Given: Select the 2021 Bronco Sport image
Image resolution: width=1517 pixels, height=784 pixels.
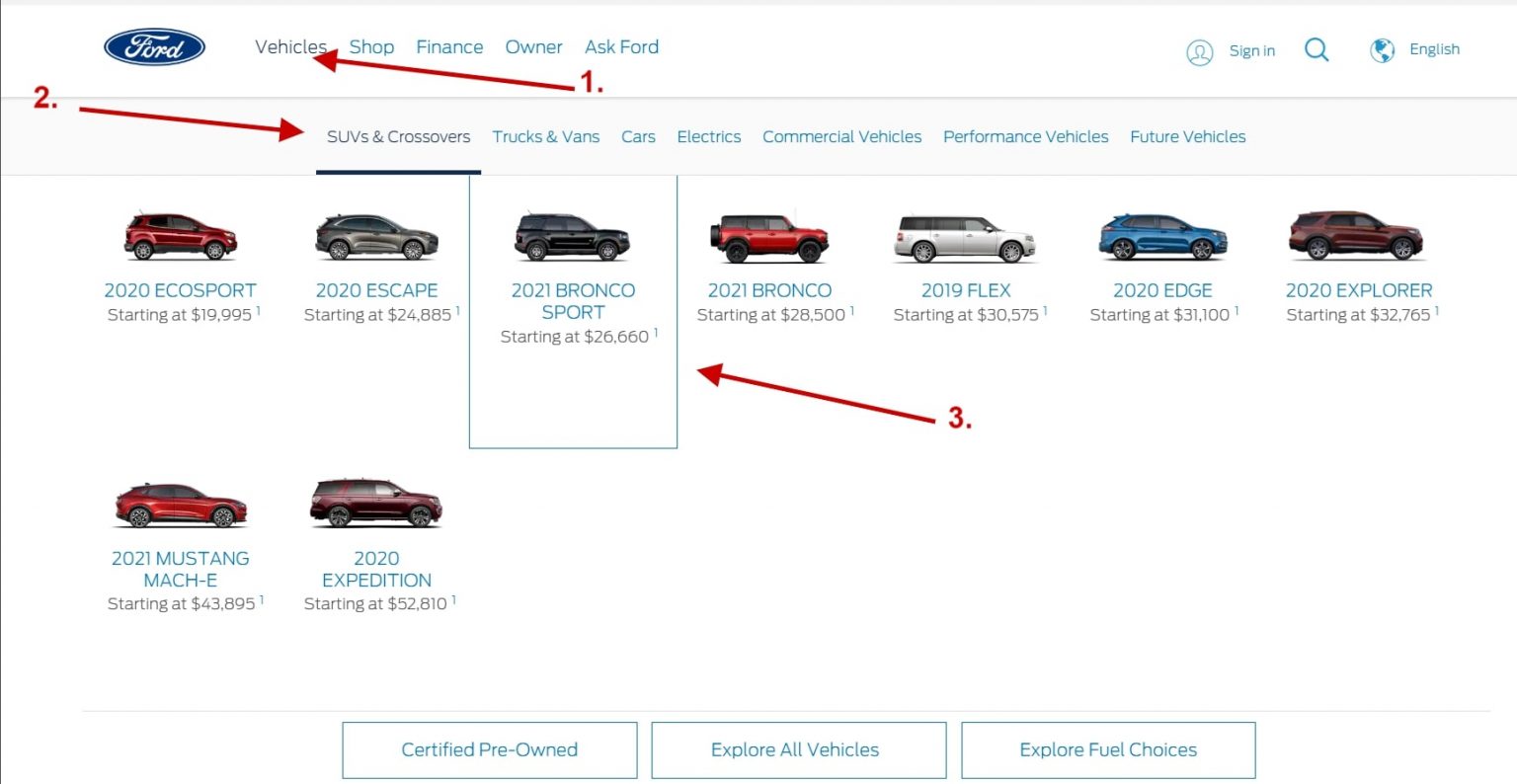Looking at the screenshot, I should point(572,237).
